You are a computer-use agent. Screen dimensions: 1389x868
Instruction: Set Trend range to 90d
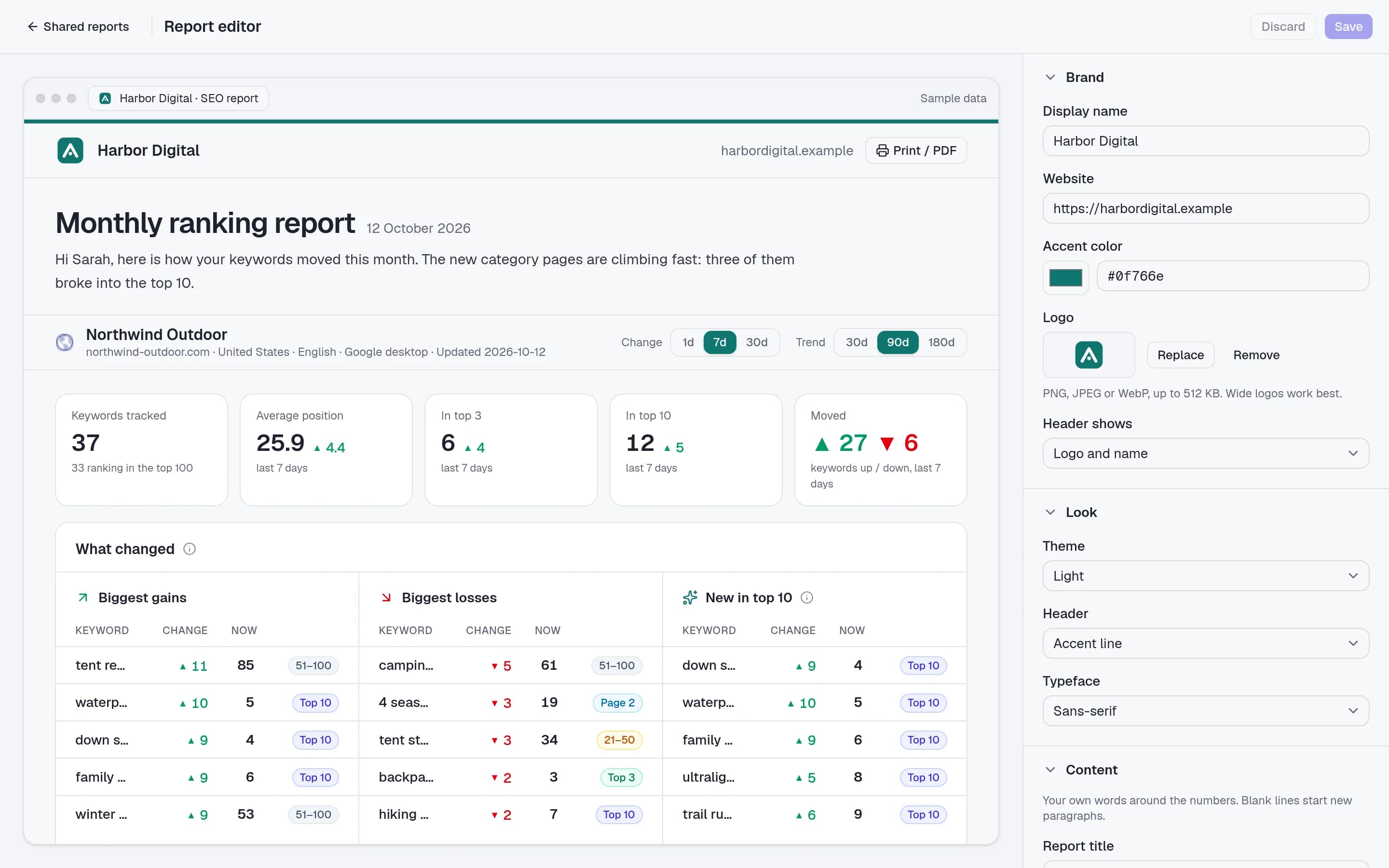(898, 342)
